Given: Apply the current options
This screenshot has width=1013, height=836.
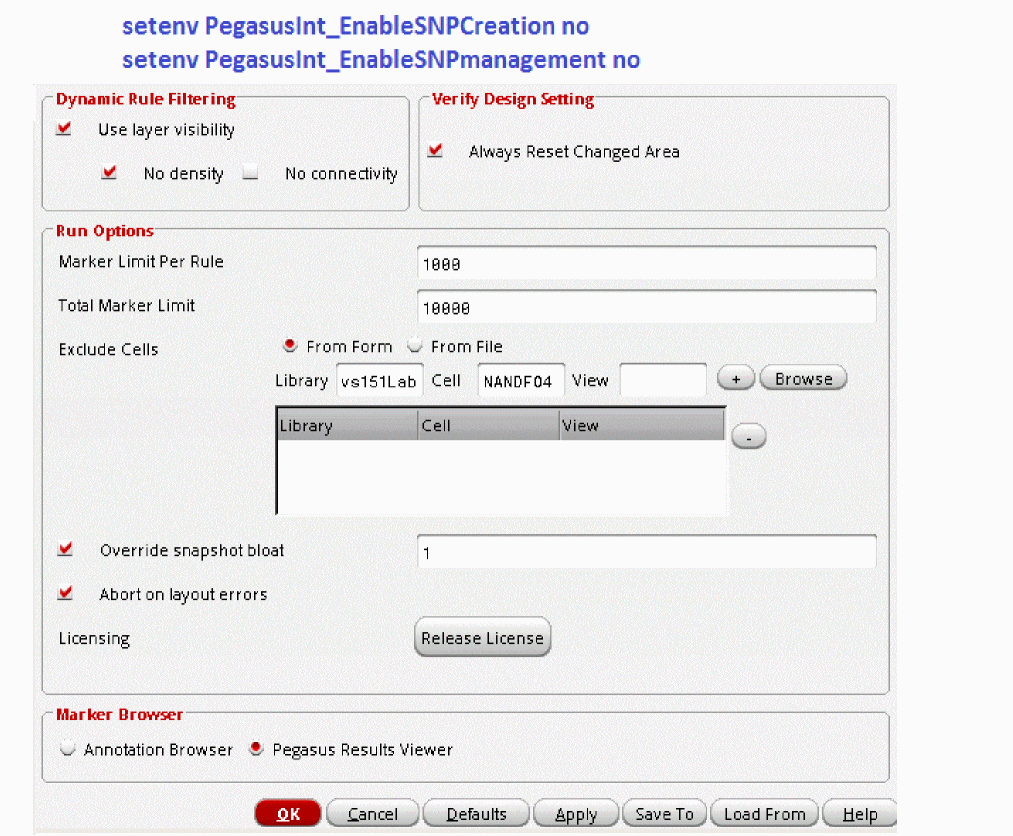Looking at the screenshot, I should click(576, 813).
